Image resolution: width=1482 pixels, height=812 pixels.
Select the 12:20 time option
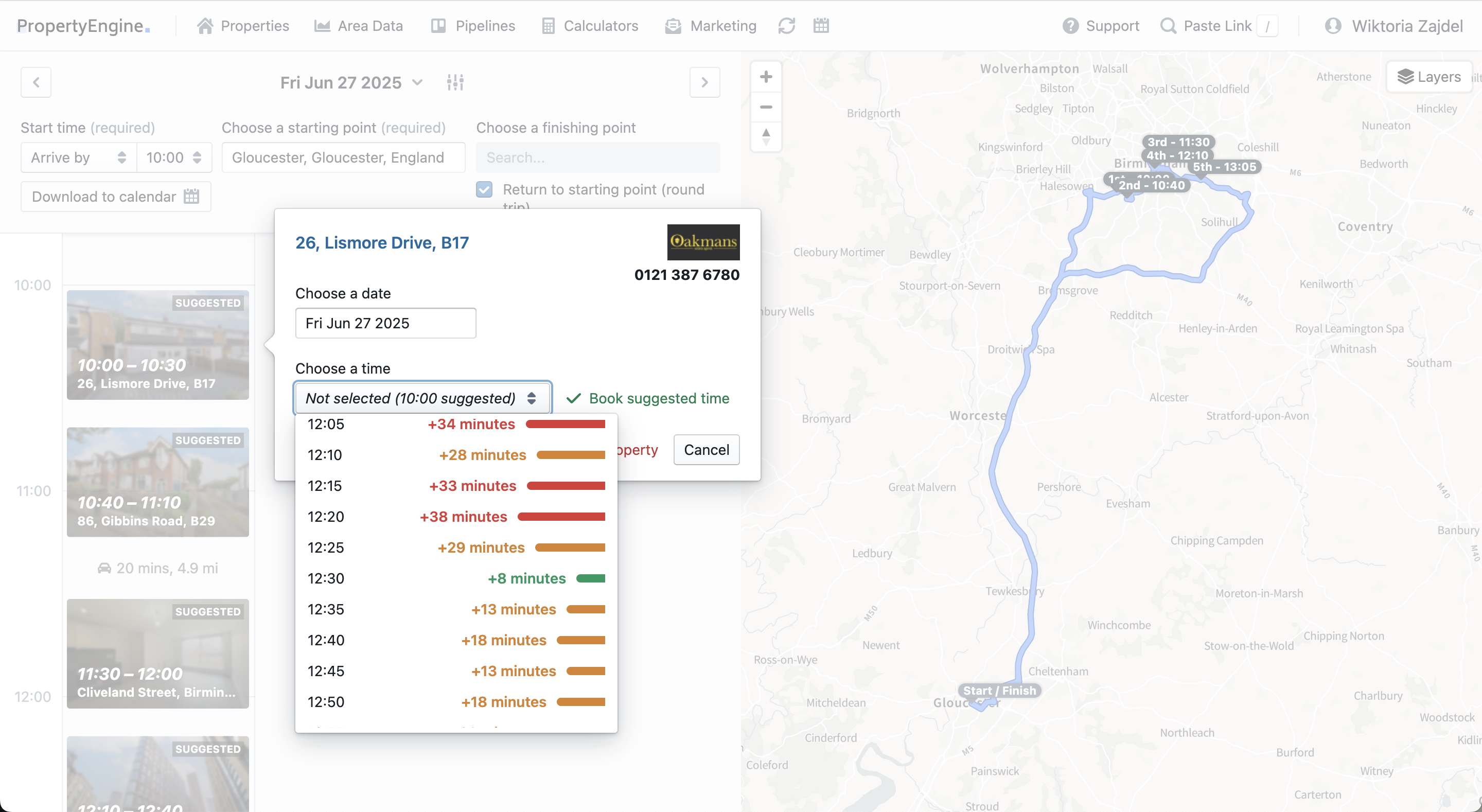tap(455, 516)
